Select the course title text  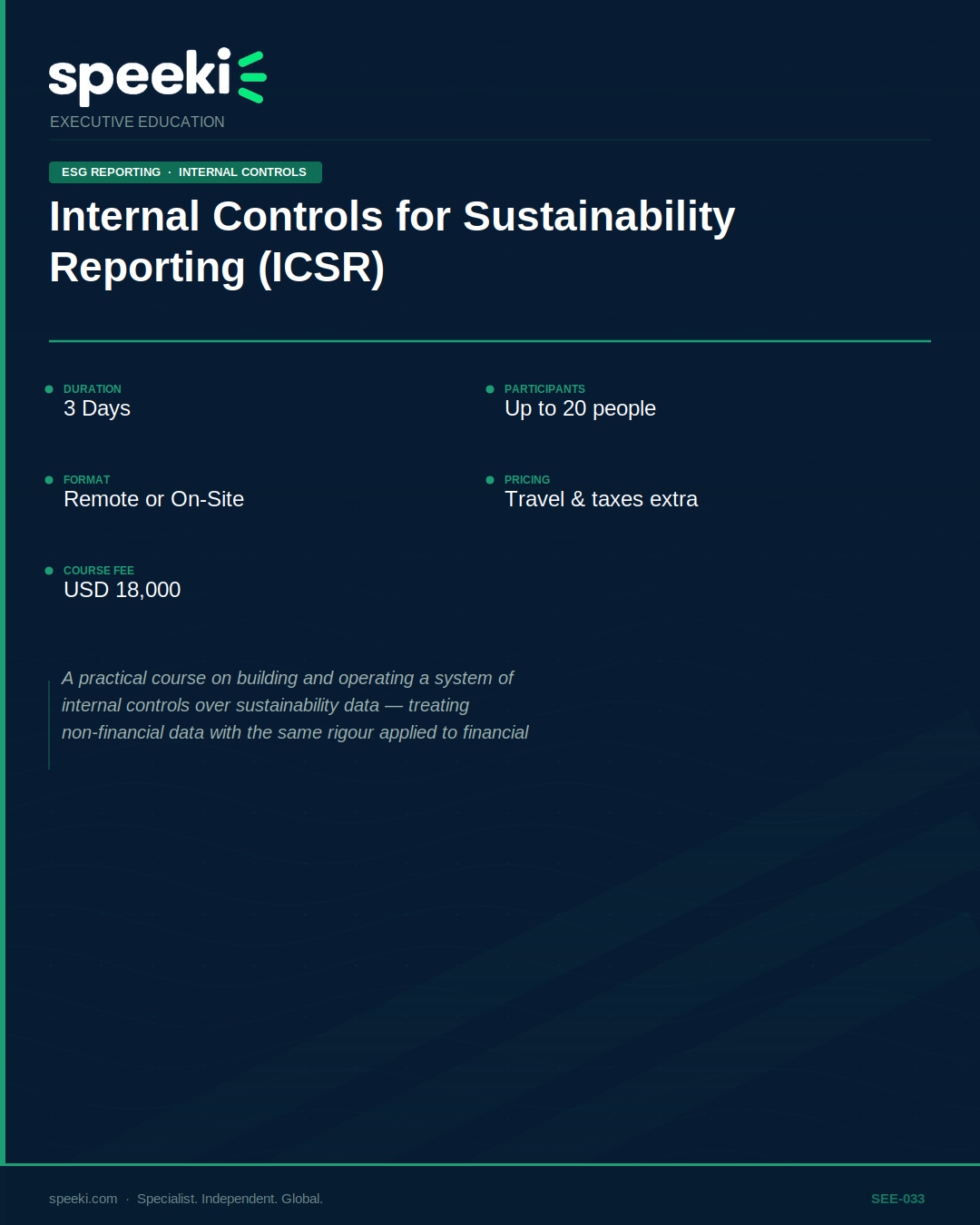click(x=392, y=241)
